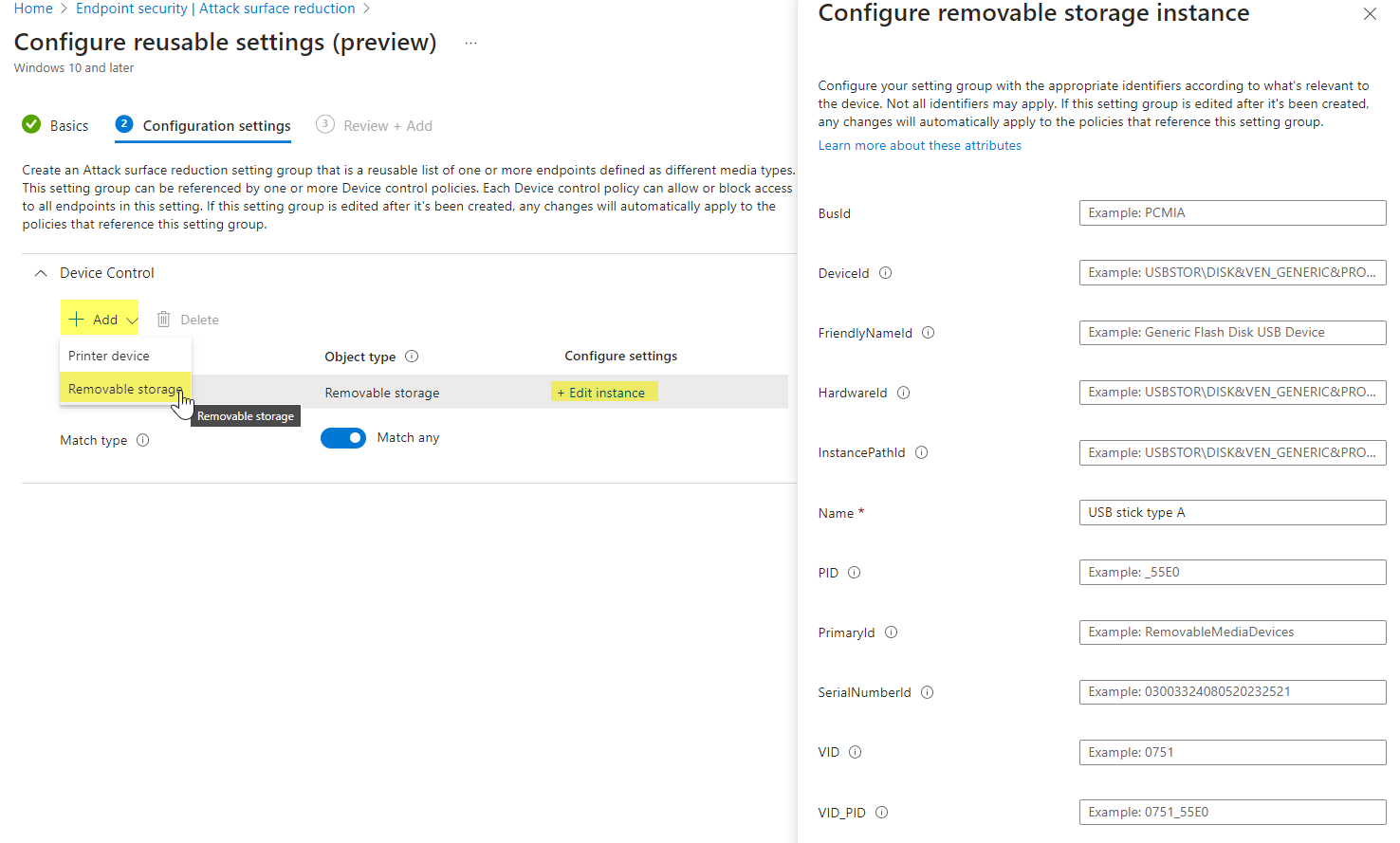Click the HardwareId info icon
Screen dimensions: 1400x843
tap(903, 392)
